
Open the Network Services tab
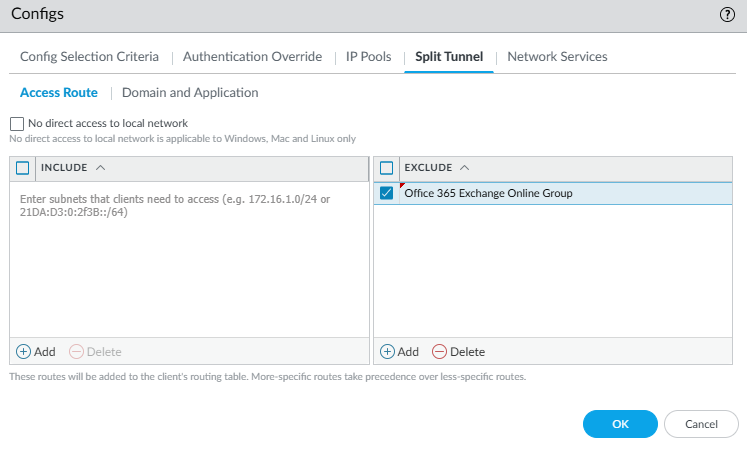pyautogui.click(x=557, y=57)
